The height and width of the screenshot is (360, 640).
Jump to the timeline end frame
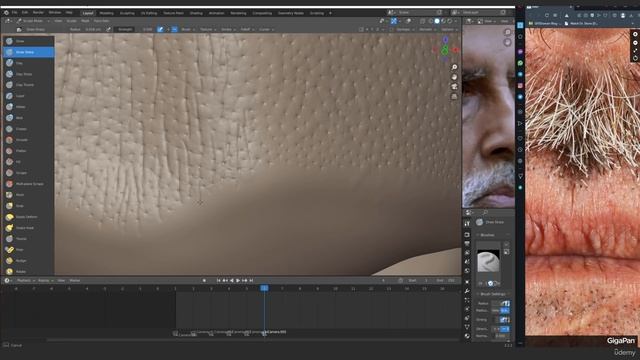coord(251,280)
